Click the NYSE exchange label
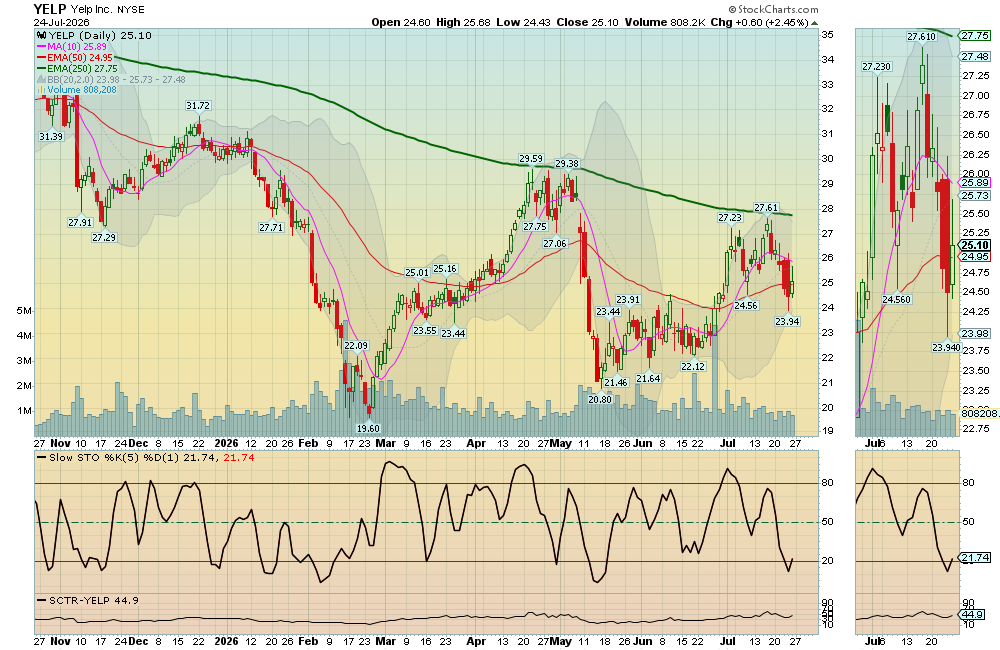 tap(131, 10)
